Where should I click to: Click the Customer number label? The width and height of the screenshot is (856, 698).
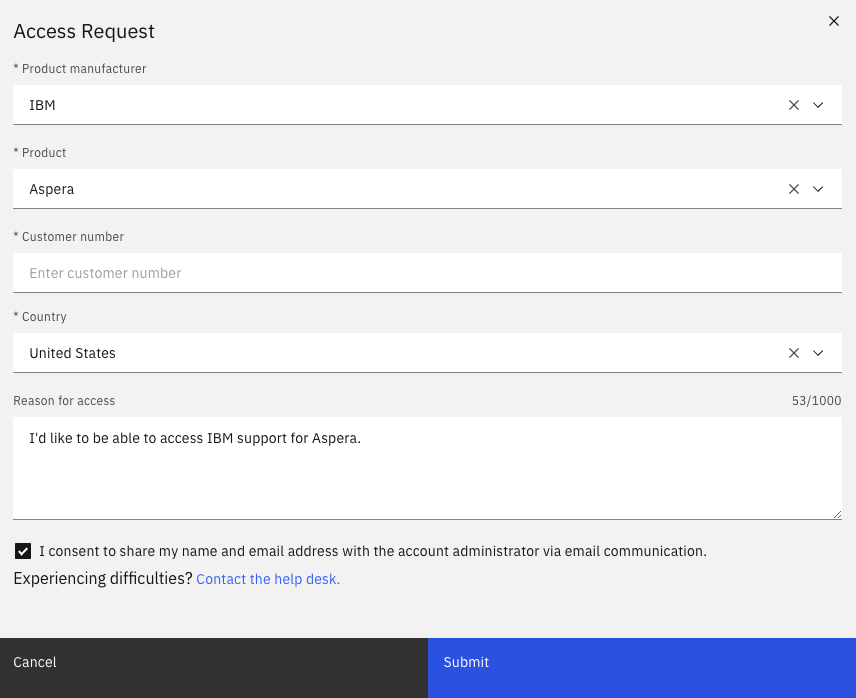tap(68, 237)
